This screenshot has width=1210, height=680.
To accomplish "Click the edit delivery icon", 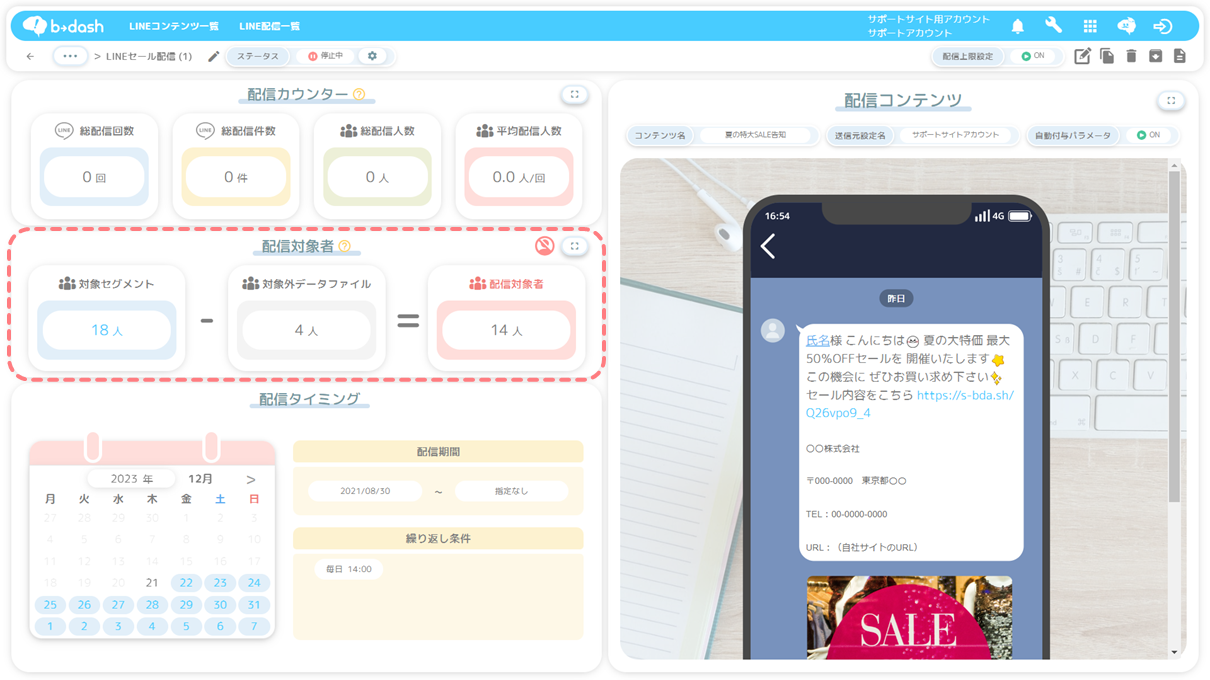I will coord(1082,56).
